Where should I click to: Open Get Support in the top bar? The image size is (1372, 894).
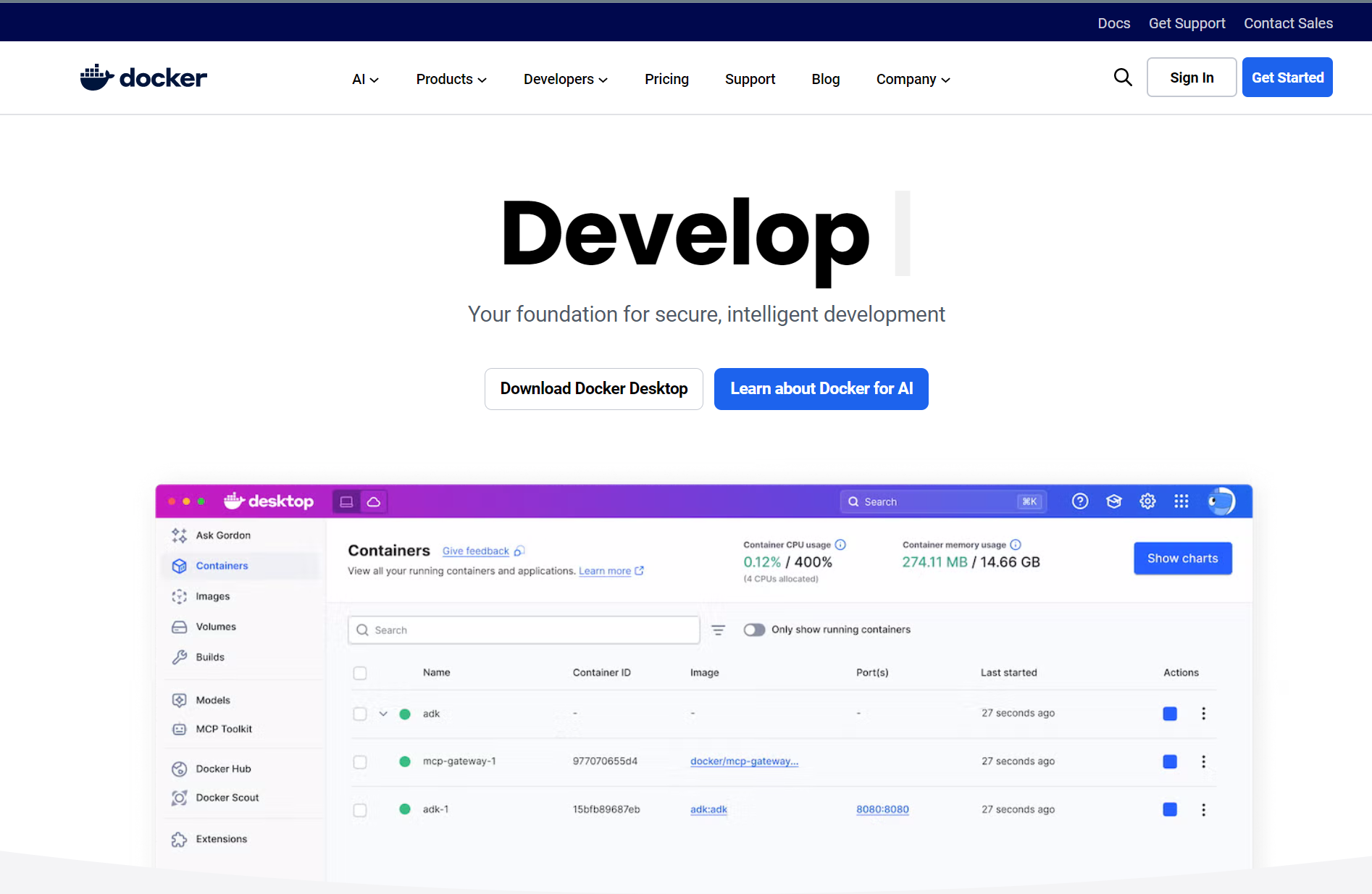[1187, 23]
